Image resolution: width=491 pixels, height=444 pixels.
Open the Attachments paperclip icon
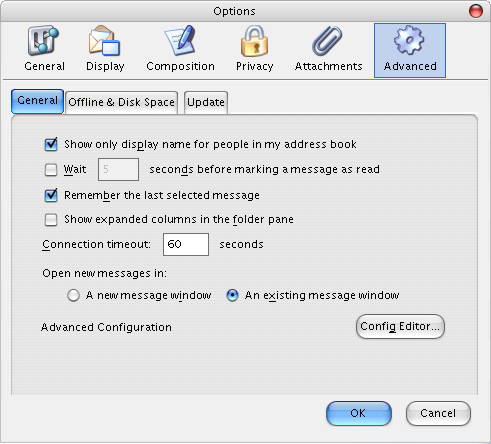pos(327,41)
